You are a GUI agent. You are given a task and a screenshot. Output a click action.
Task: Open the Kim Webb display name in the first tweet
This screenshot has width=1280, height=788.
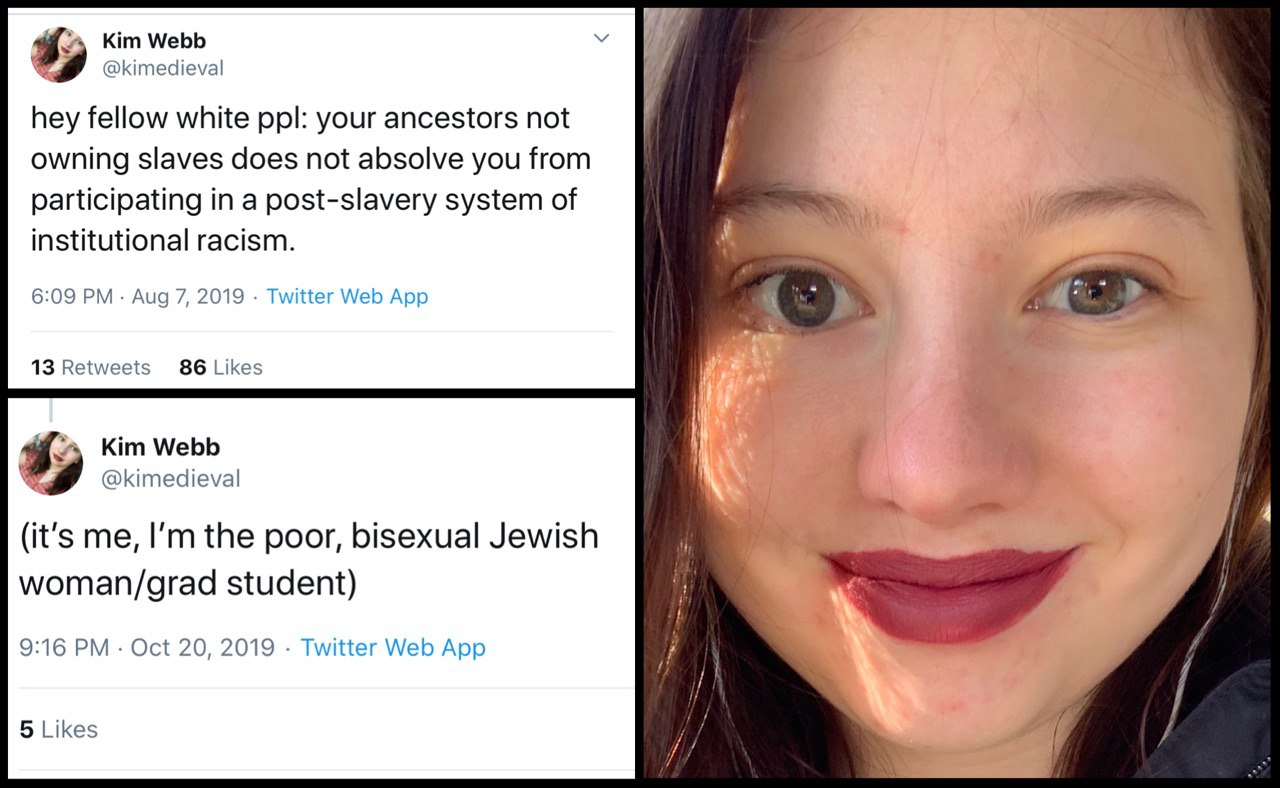[154, 40]
